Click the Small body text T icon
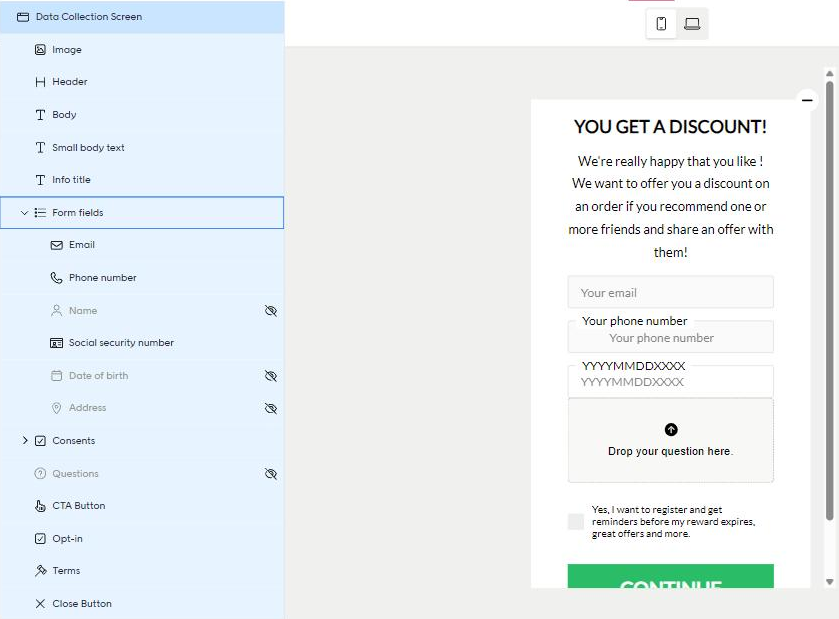 point(40,148)
